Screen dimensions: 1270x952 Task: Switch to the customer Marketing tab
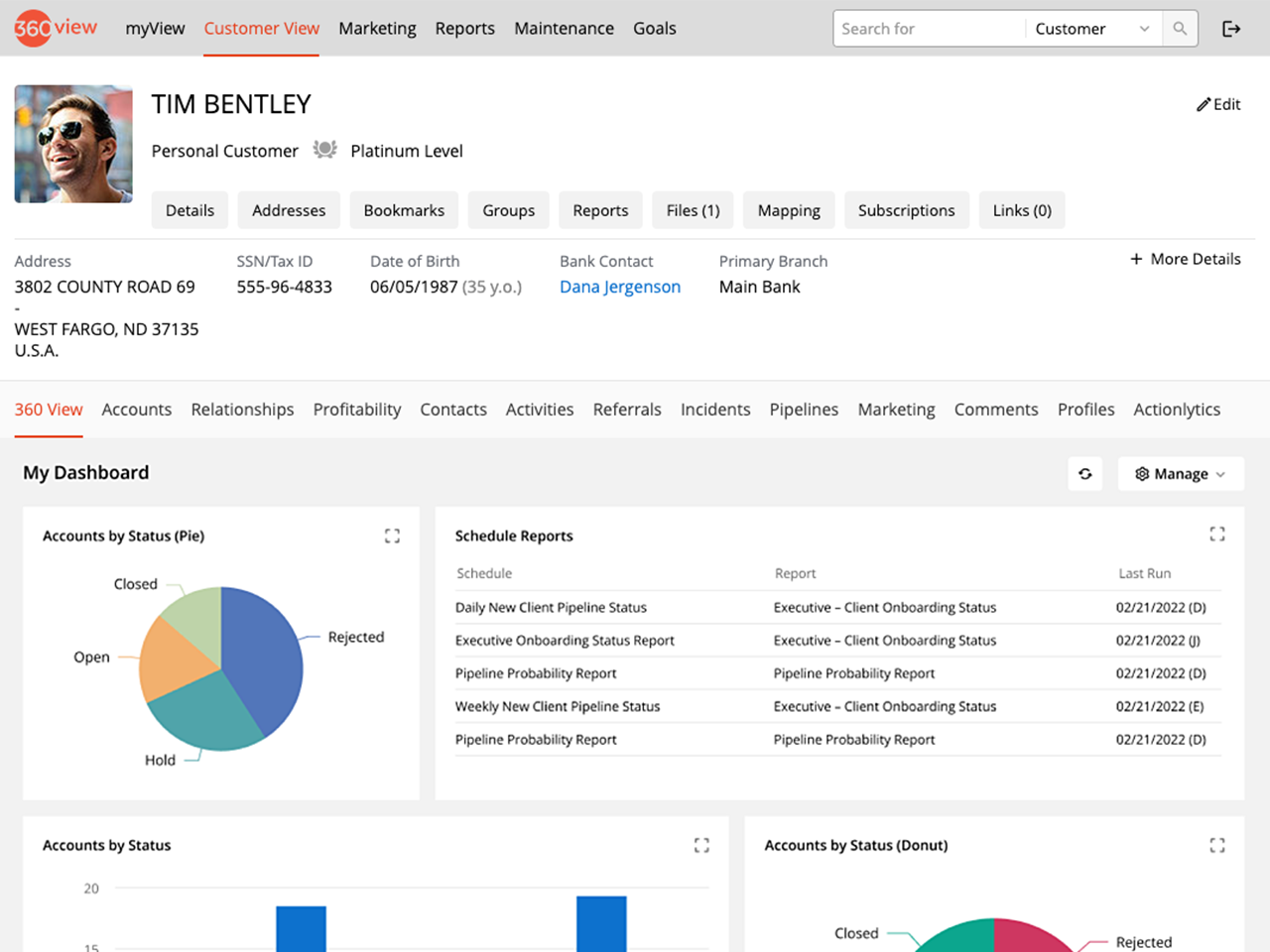click(896, 410)
